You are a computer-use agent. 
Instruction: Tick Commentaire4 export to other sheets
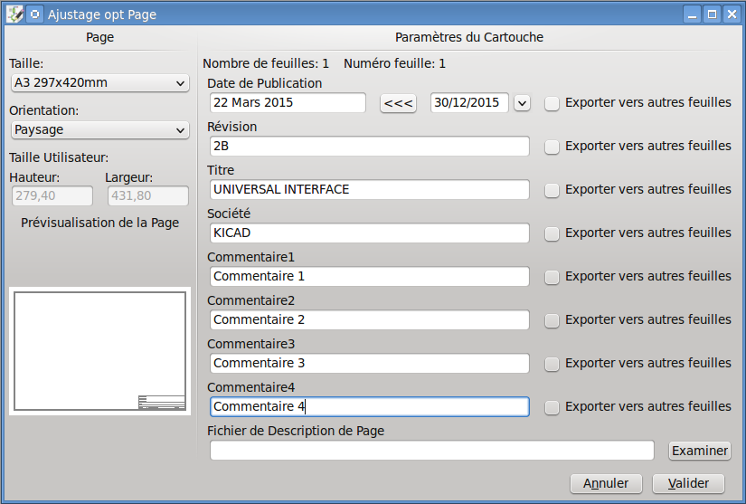click(x=552, y=408)
